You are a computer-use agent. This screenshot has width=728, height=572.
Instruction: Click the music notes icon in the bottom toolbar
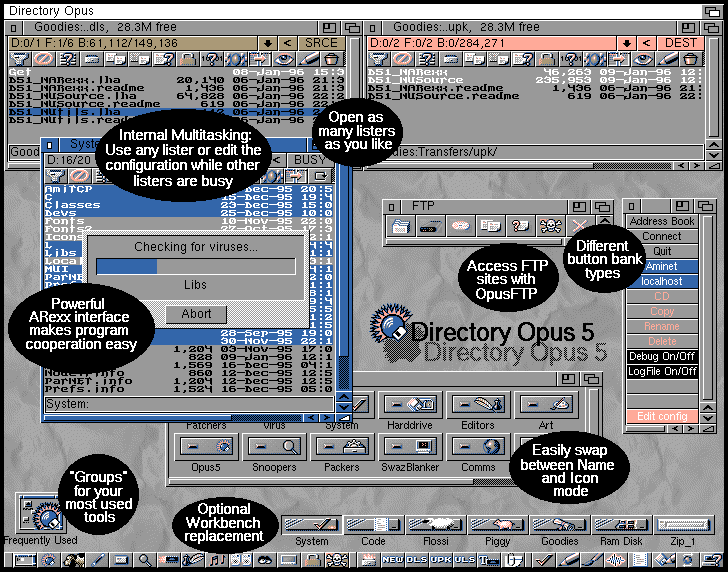217,560
